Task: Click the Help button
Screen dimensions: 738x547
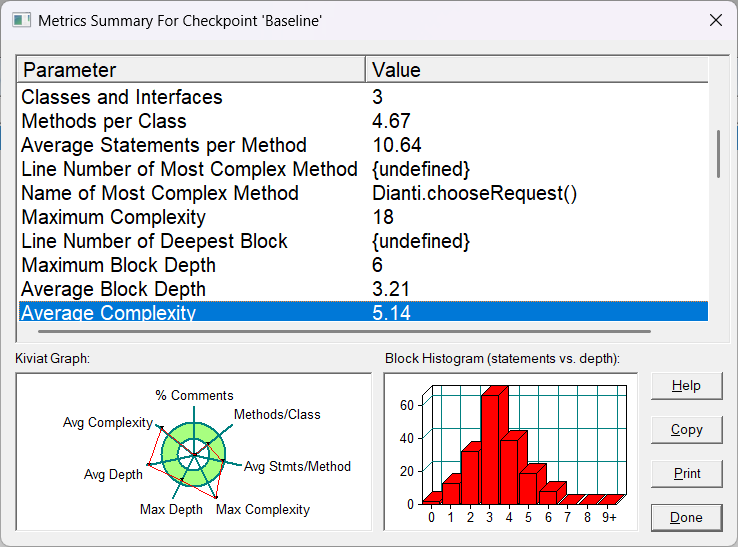Action: pos(686,386)
